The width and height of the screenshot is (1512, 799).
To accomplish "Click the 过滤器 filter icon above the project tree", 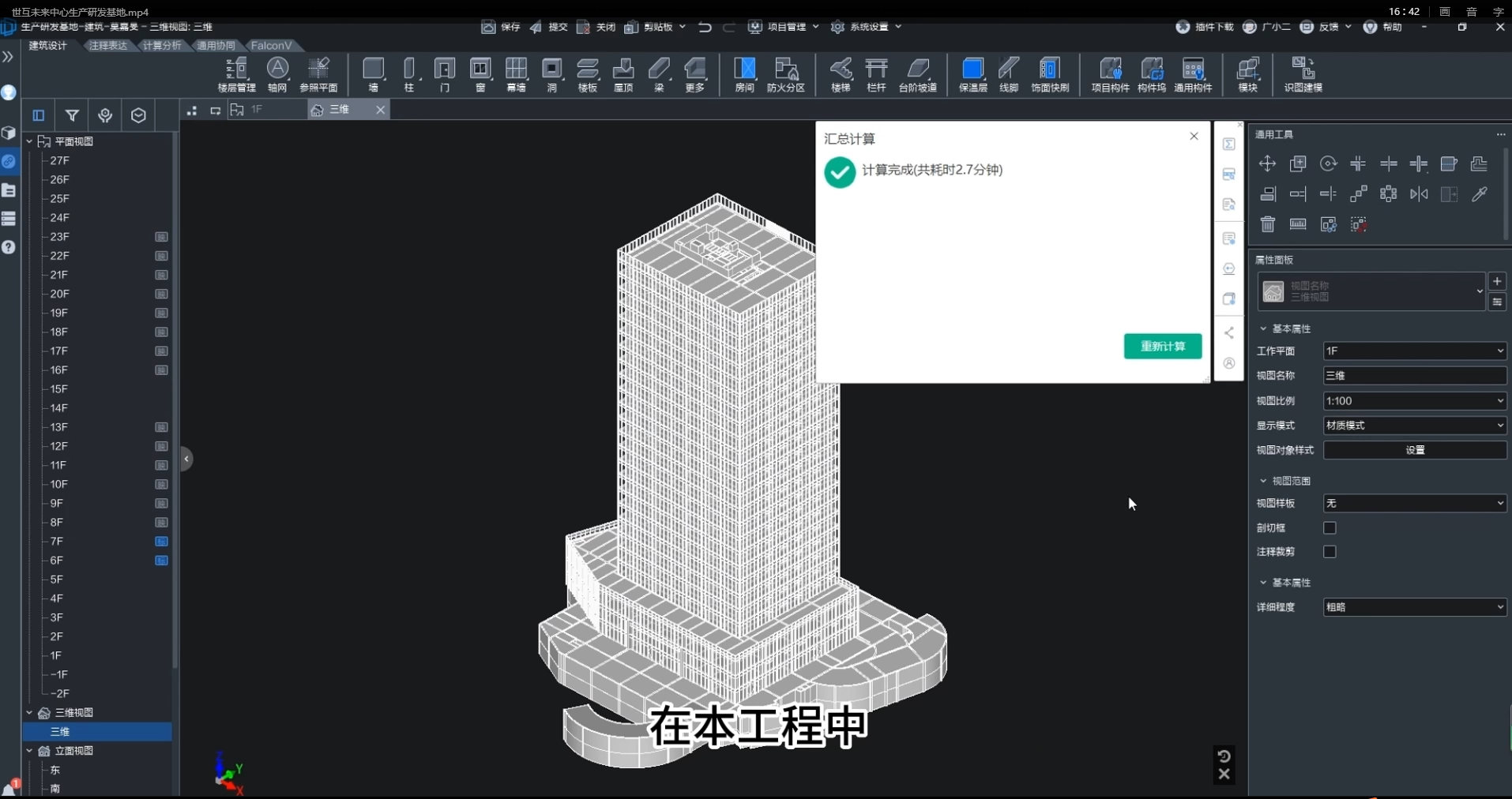I will [x=71, y=115].
